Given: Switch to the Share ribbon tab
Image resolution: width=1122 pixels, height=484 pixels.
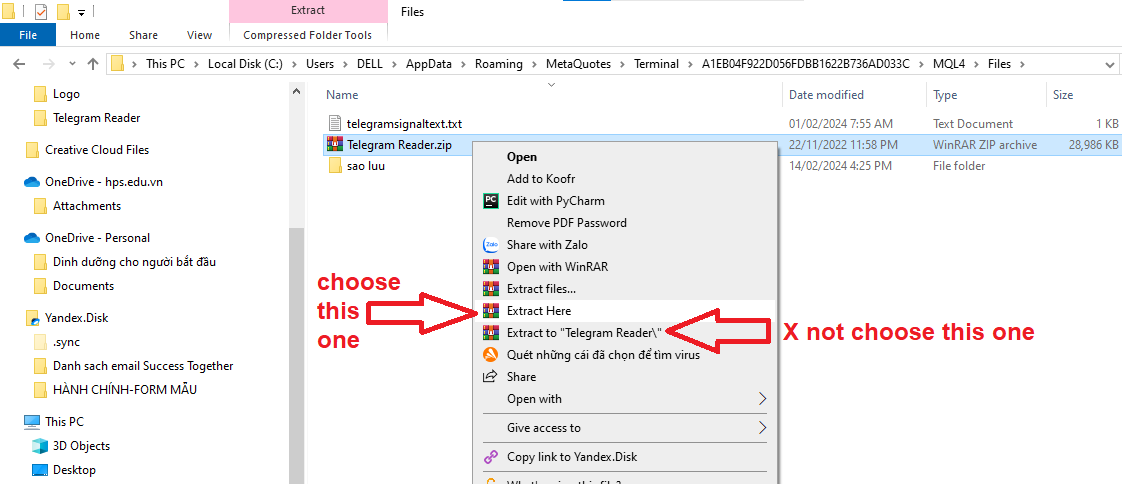Looking at the screenshot, I should point(143,34).
